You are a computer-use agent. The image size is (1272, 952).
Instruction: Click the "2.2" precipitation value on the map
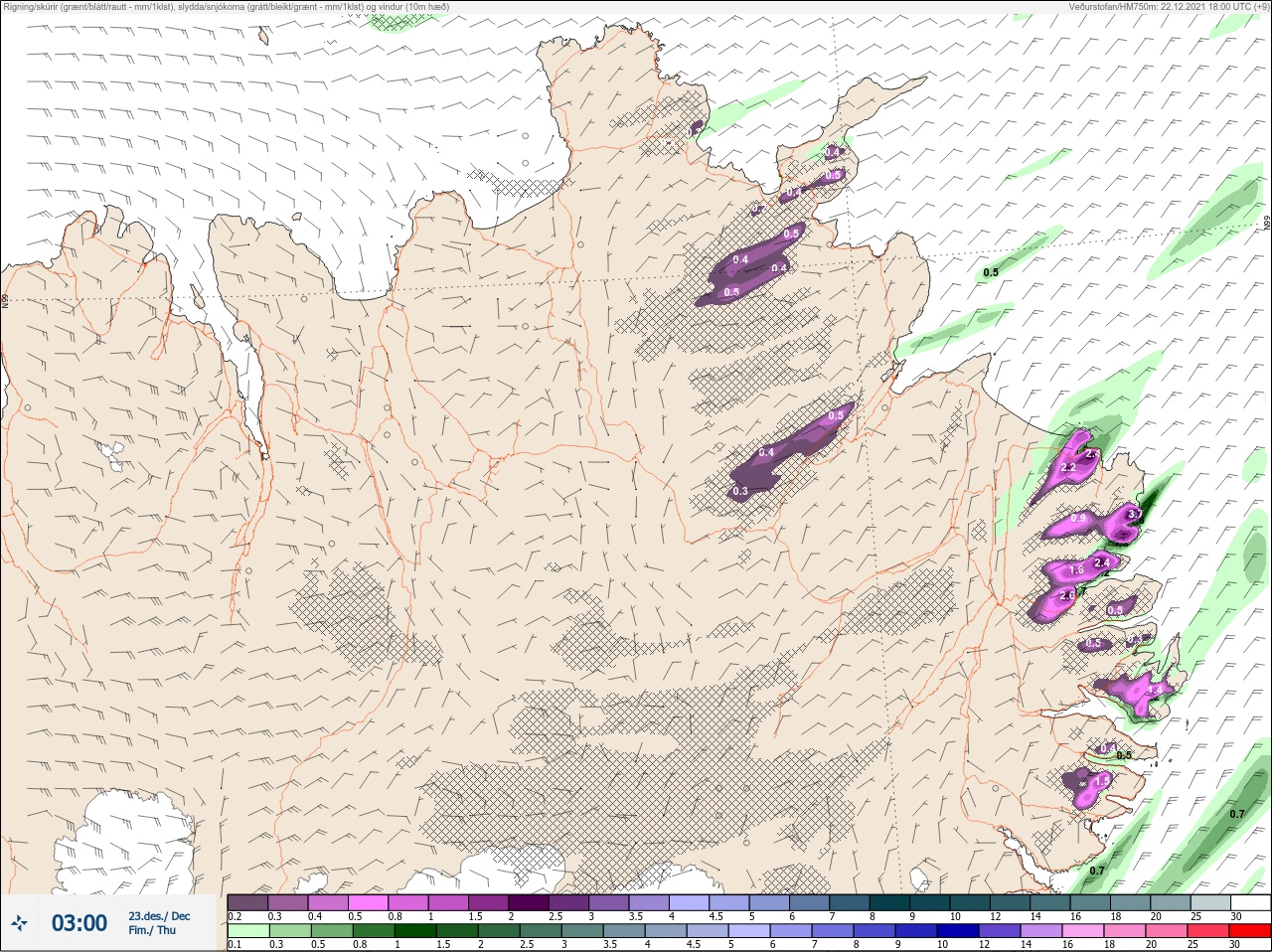[1069, 467]
